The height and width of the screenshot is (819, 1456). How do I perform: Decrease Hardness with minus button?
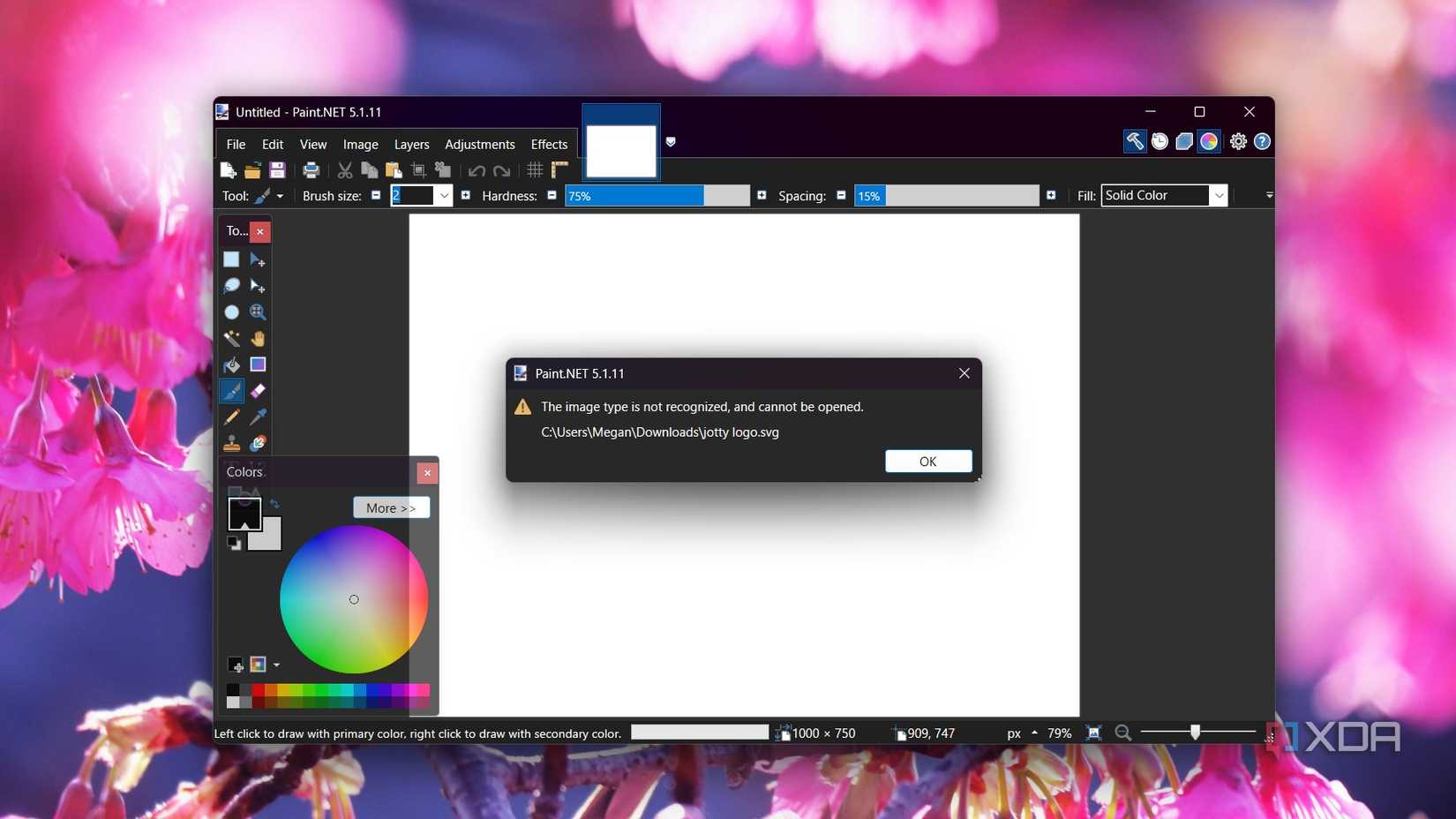(x=552, y=196)
